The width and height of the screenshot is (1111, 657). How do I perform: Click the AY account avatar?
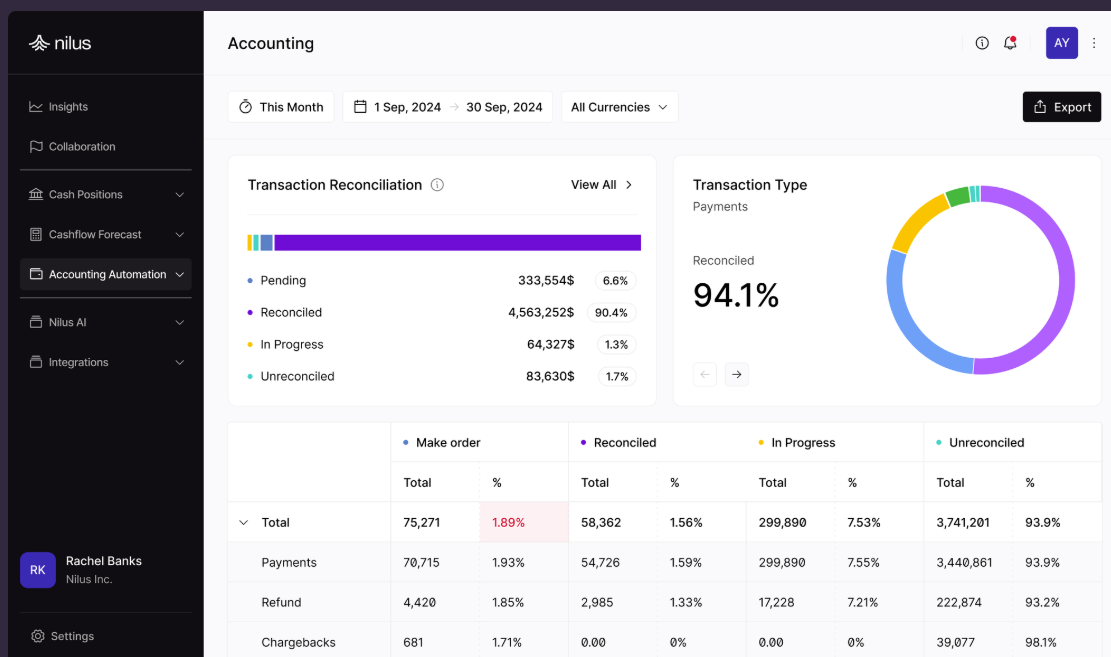(1061, 43)
